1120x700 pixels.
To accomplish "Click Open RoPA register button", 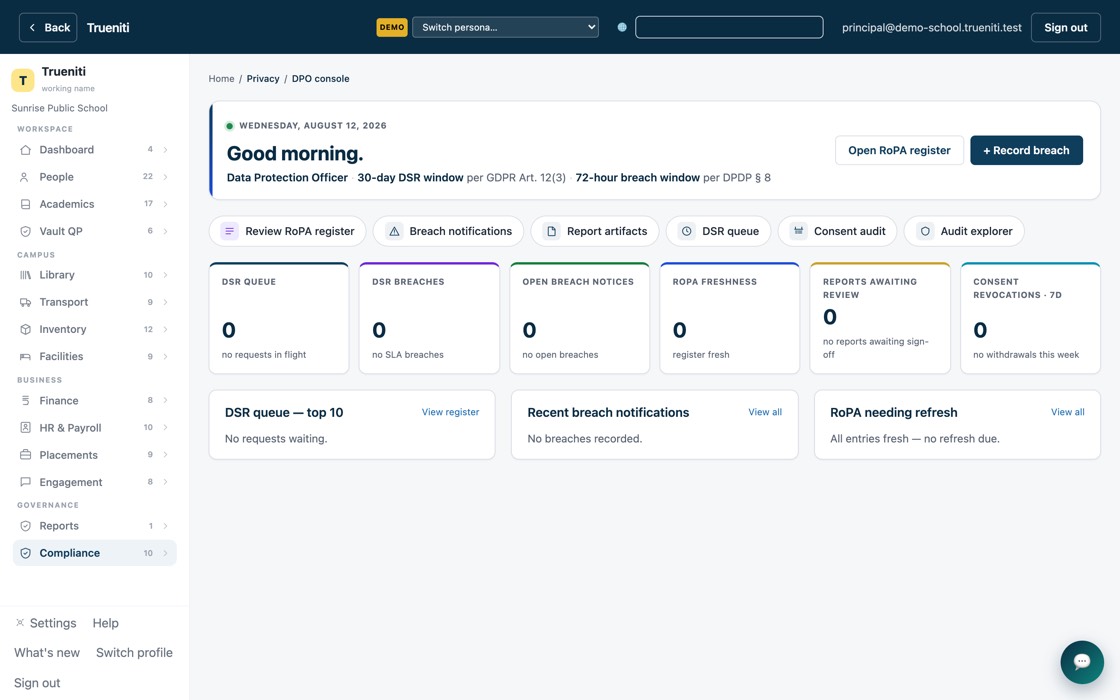I will [x=899, y=150].
